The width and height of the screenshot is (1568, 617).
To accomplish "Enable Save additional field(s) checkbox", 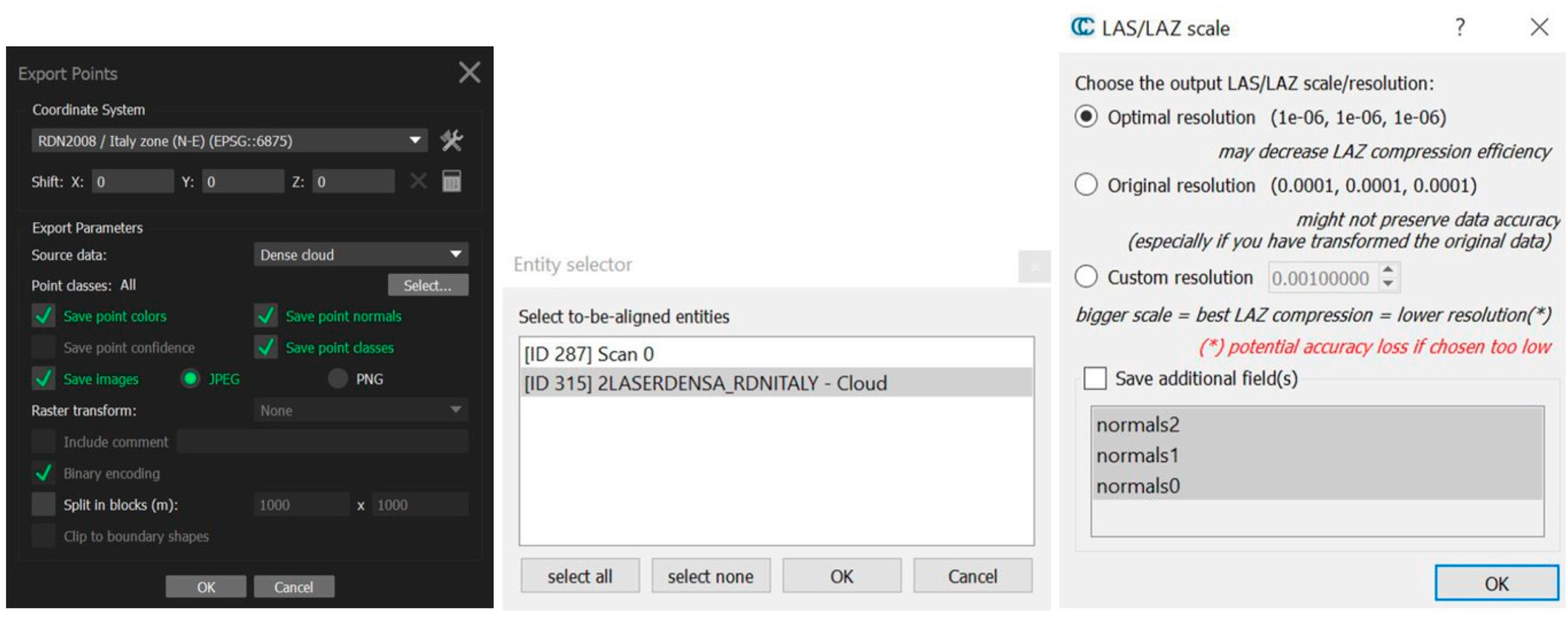I will [1095, 378].
